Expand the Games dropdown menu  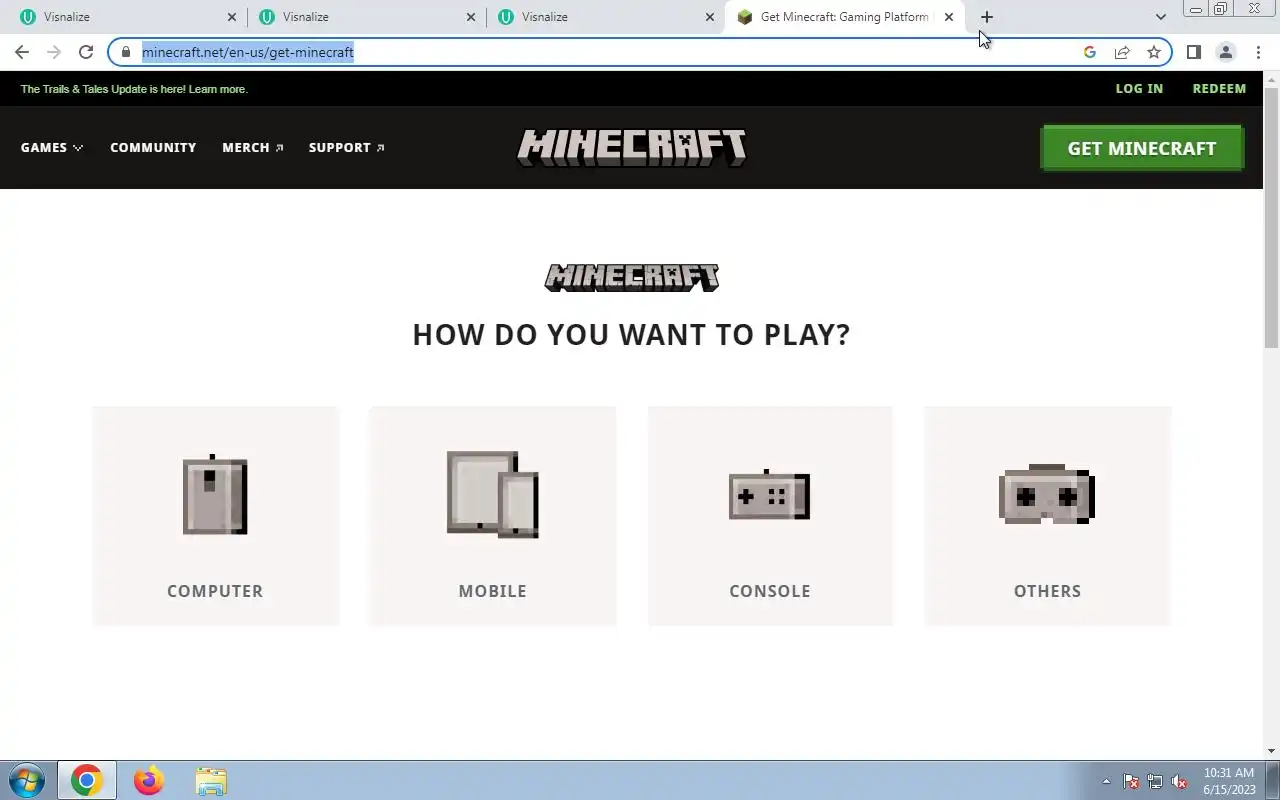52,147
